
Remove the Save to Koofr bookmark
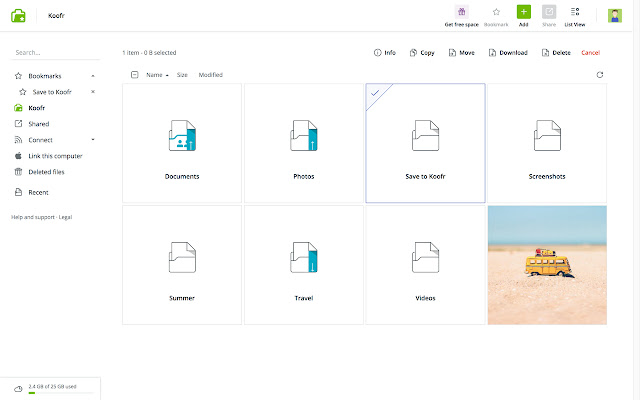[x=93, y=92]
